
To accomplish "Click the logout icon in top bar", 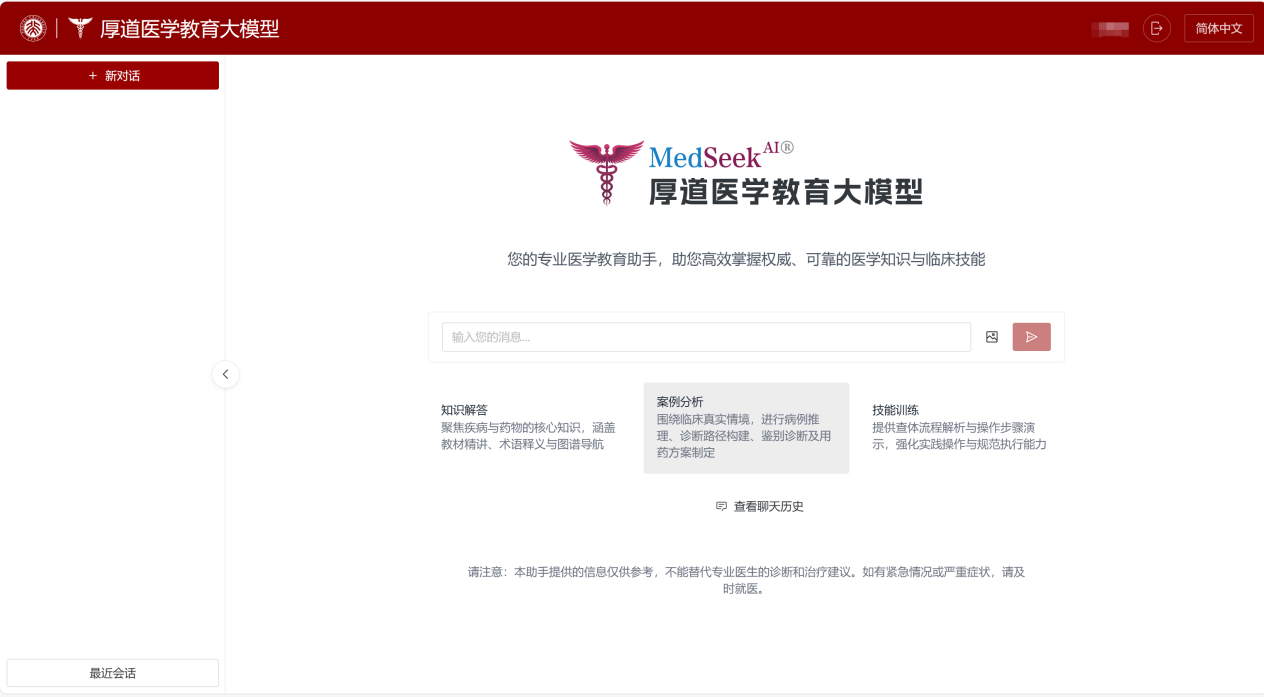I will coord(1157,28).
